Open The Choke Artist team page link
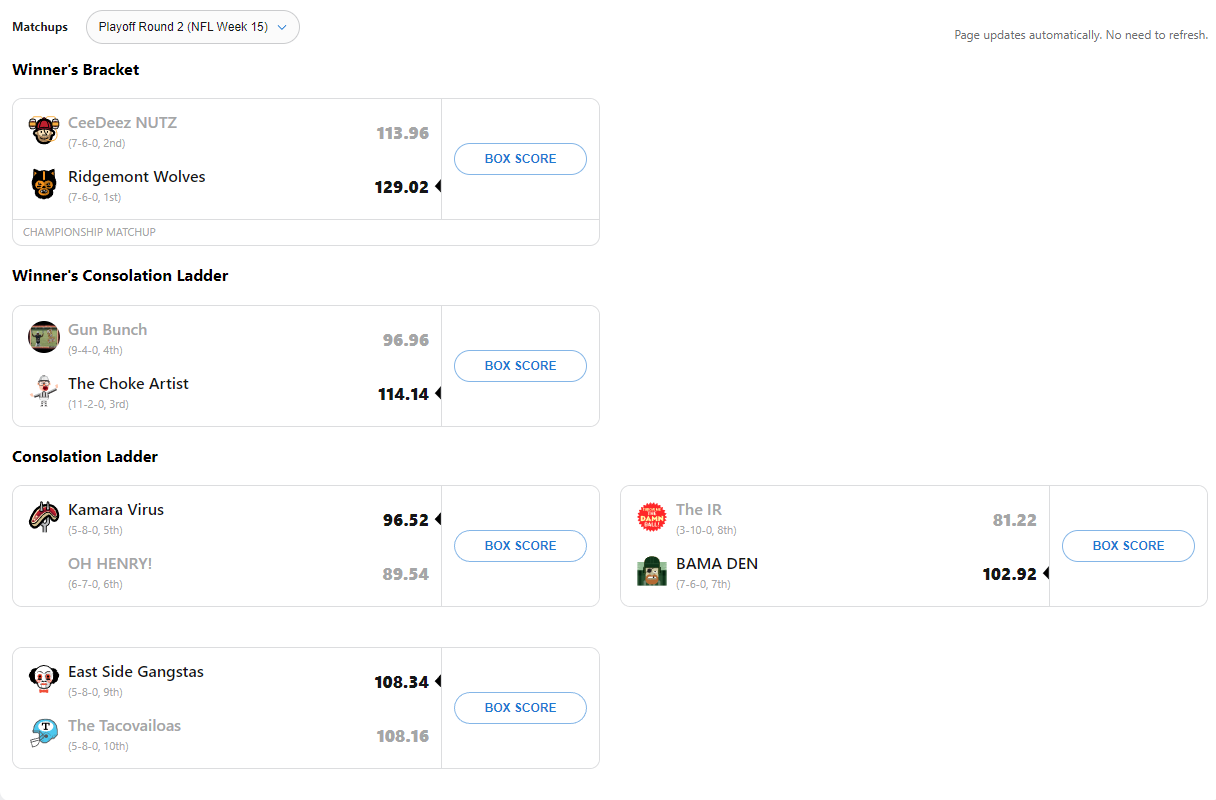 click(x=128, y=384)
